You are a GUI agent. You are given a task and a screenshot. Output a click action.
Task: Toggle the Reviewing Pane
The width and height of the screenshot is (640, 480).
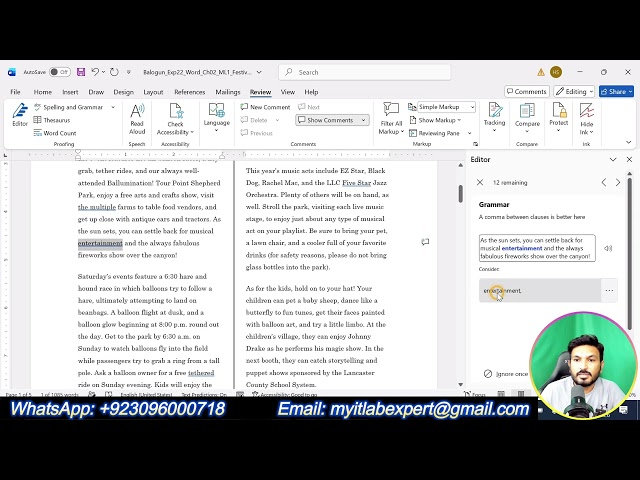pyautogui.click(x=435, y=133)
